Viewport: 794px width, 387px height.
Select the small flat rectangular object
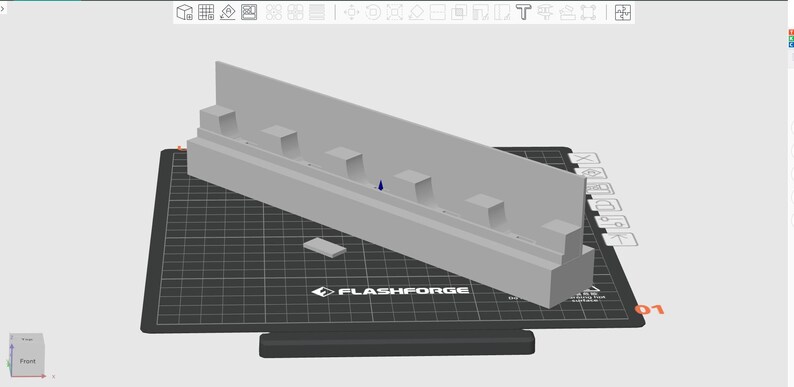tap(325, 247)
